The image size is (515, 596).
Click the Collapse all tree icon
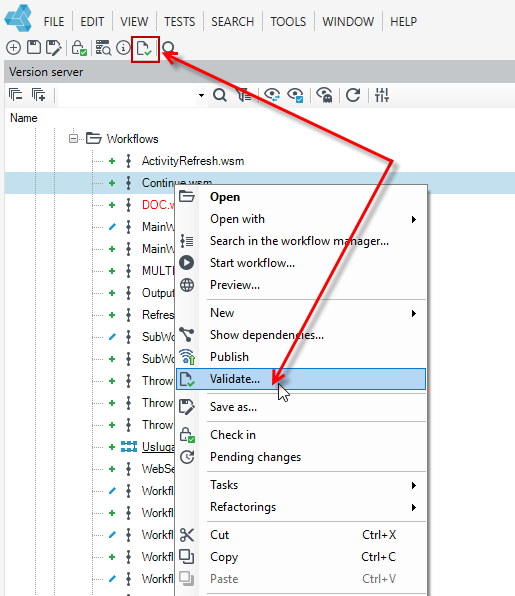16,95
